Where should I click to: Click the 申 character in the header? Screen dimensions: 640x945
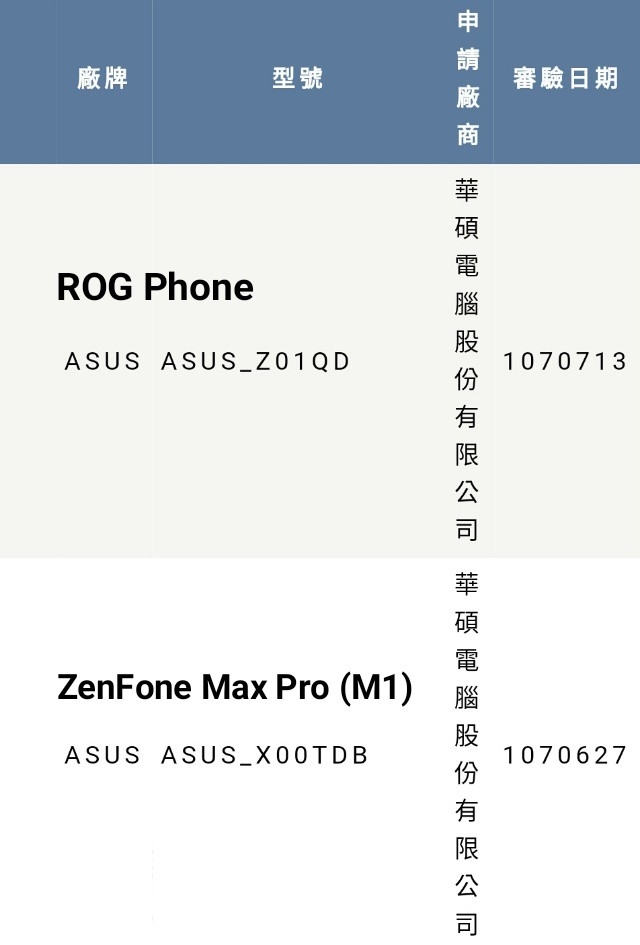468,22
